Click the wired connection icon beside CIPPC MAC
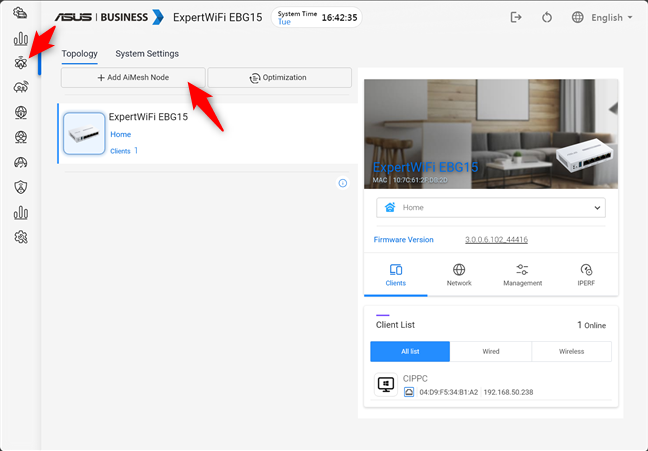648x451 pixels. pos(409,392)
